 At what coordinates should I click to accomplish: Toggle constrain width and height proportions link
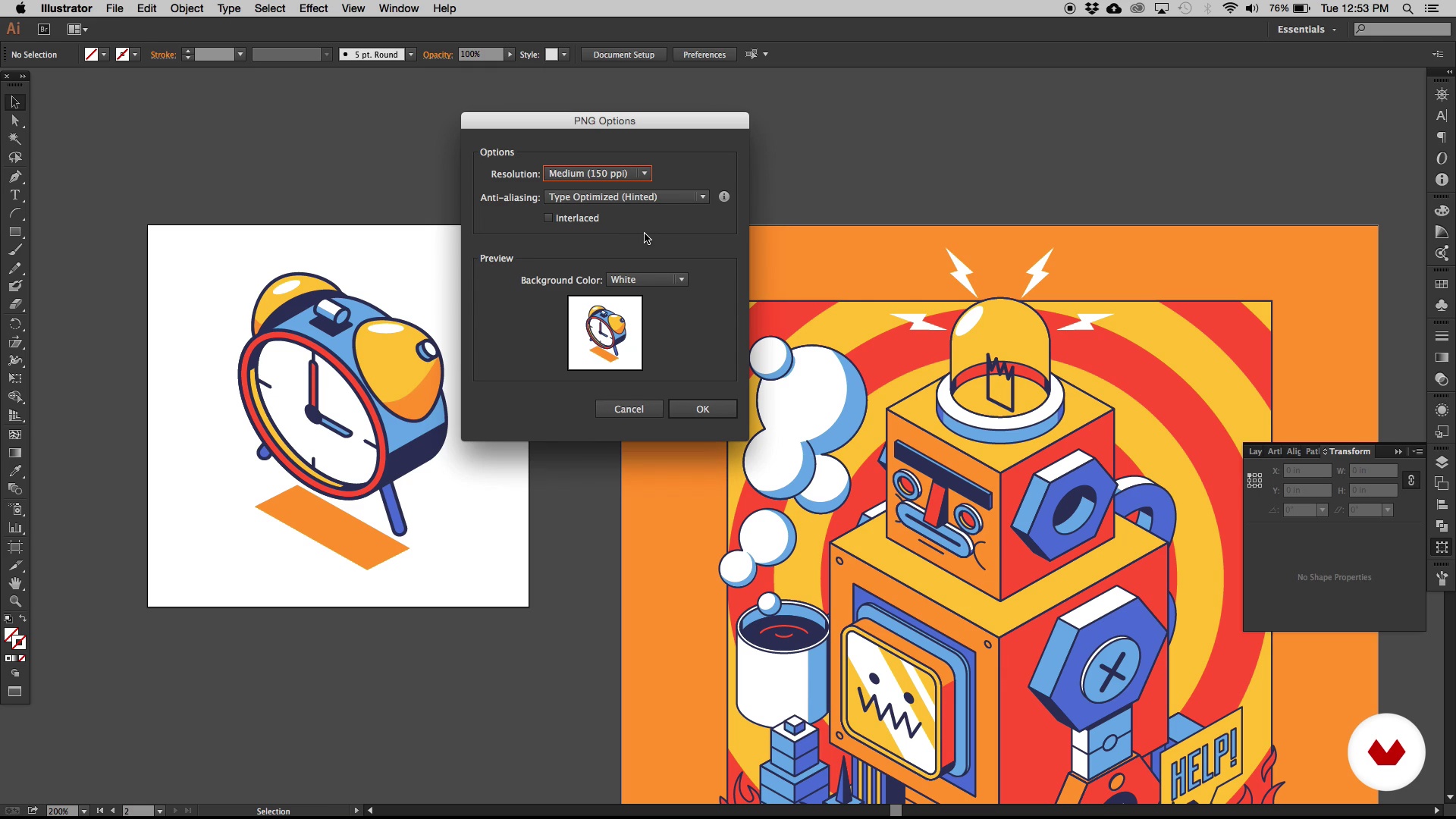point(1410,480)
